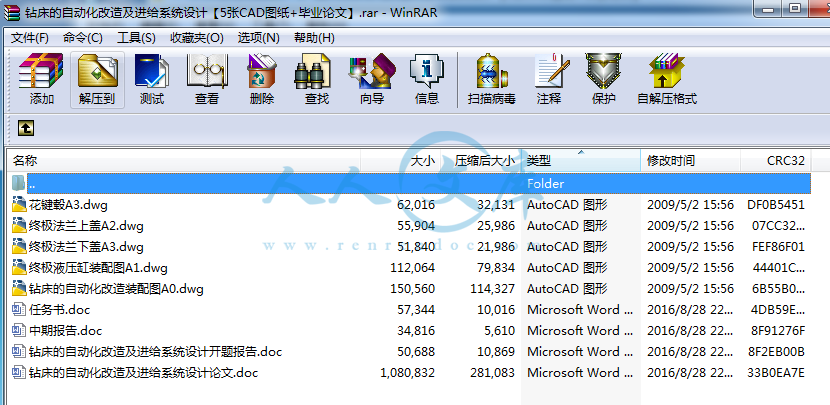830x405 pixels.
Task: Click the 删除 (Delete) toolbar icon
Action: (261, 79)
